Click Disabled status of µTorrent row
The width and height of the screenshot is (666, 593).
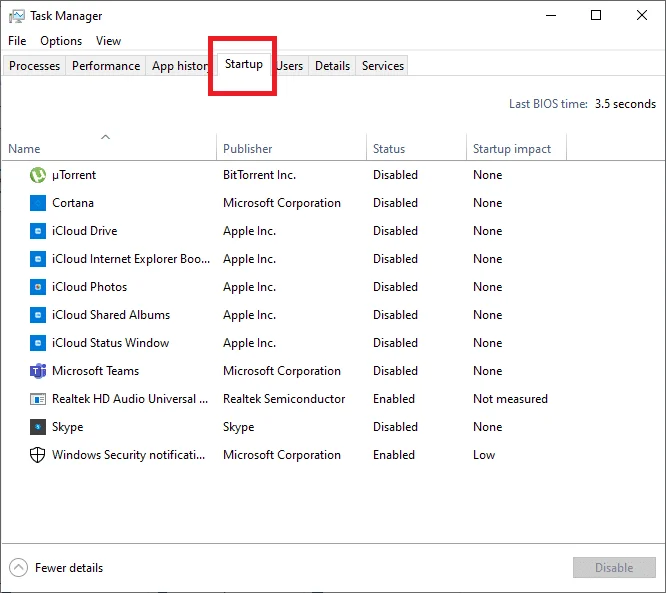(x=395, y=175)
